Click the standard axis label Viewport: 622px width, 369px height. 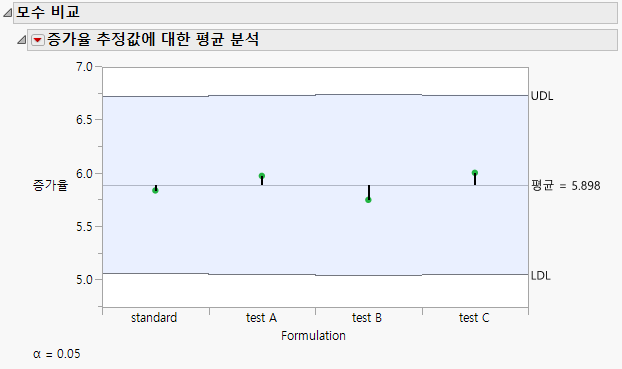point(154,318)
